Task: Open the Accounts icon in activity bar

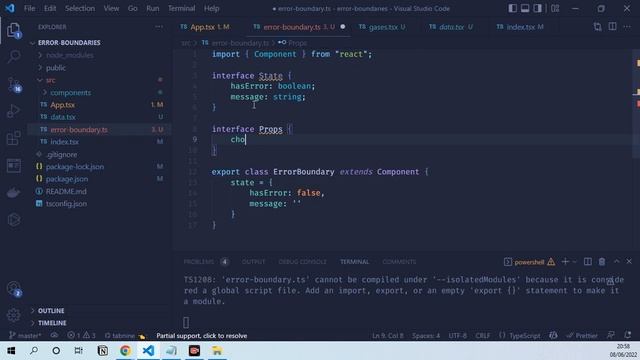Action: click(13, 288)
